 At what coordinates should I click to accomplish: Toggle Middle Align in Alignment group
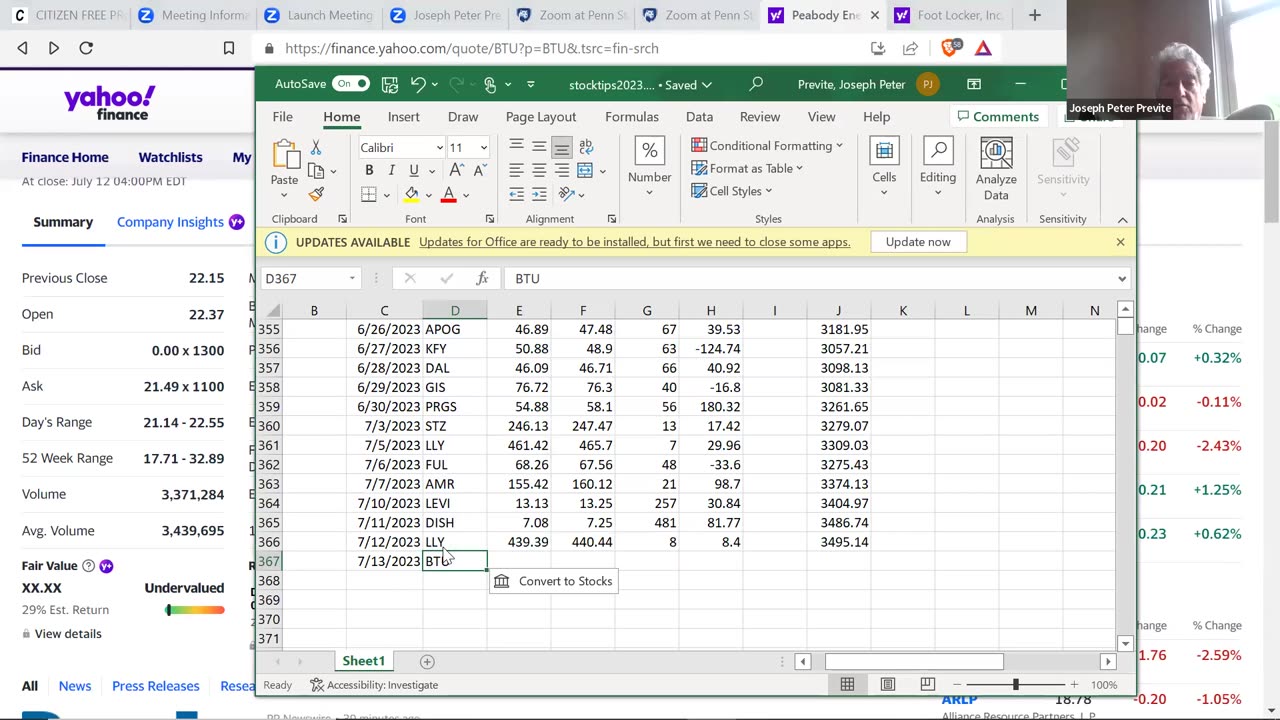pos(539,147)
